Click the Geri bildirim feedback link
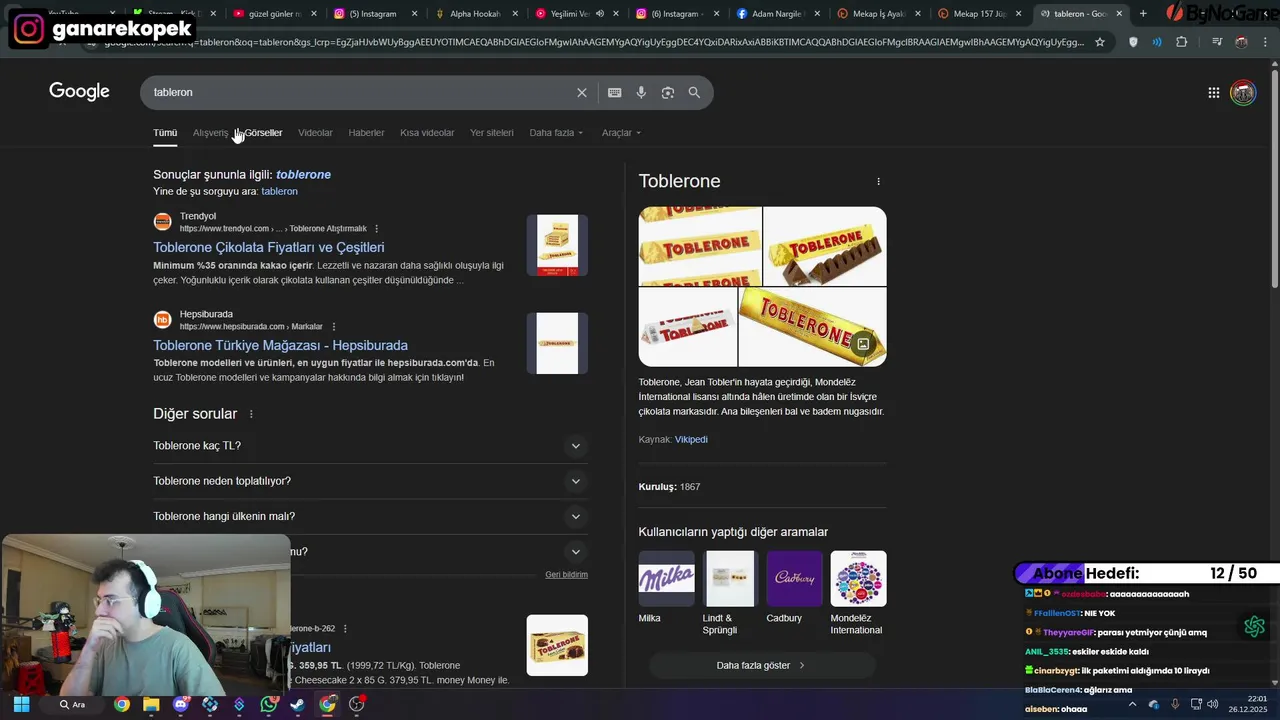The image size is (1280, 720). tap(566, 575)
